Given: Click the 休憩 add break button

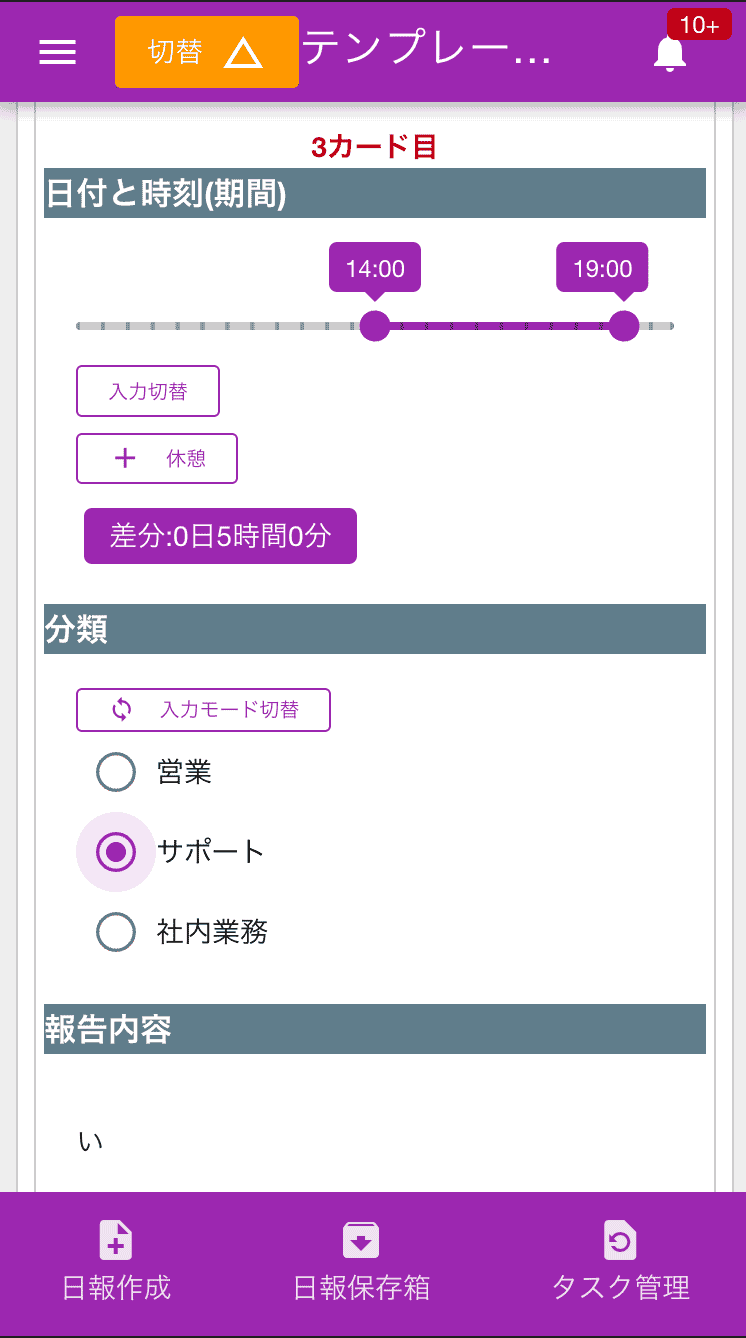Looking at the screenshot, I should pyautogui.click(x=157, y=458).
